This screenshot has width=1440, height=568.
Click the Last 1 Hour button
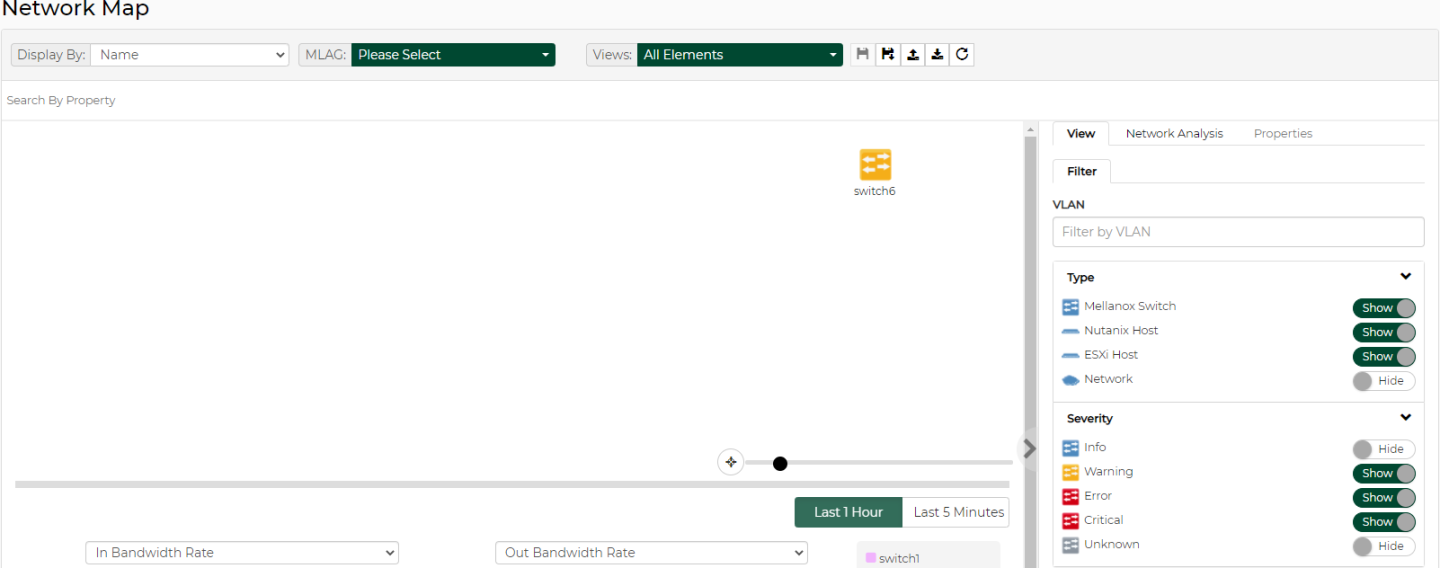pos(848,512)
